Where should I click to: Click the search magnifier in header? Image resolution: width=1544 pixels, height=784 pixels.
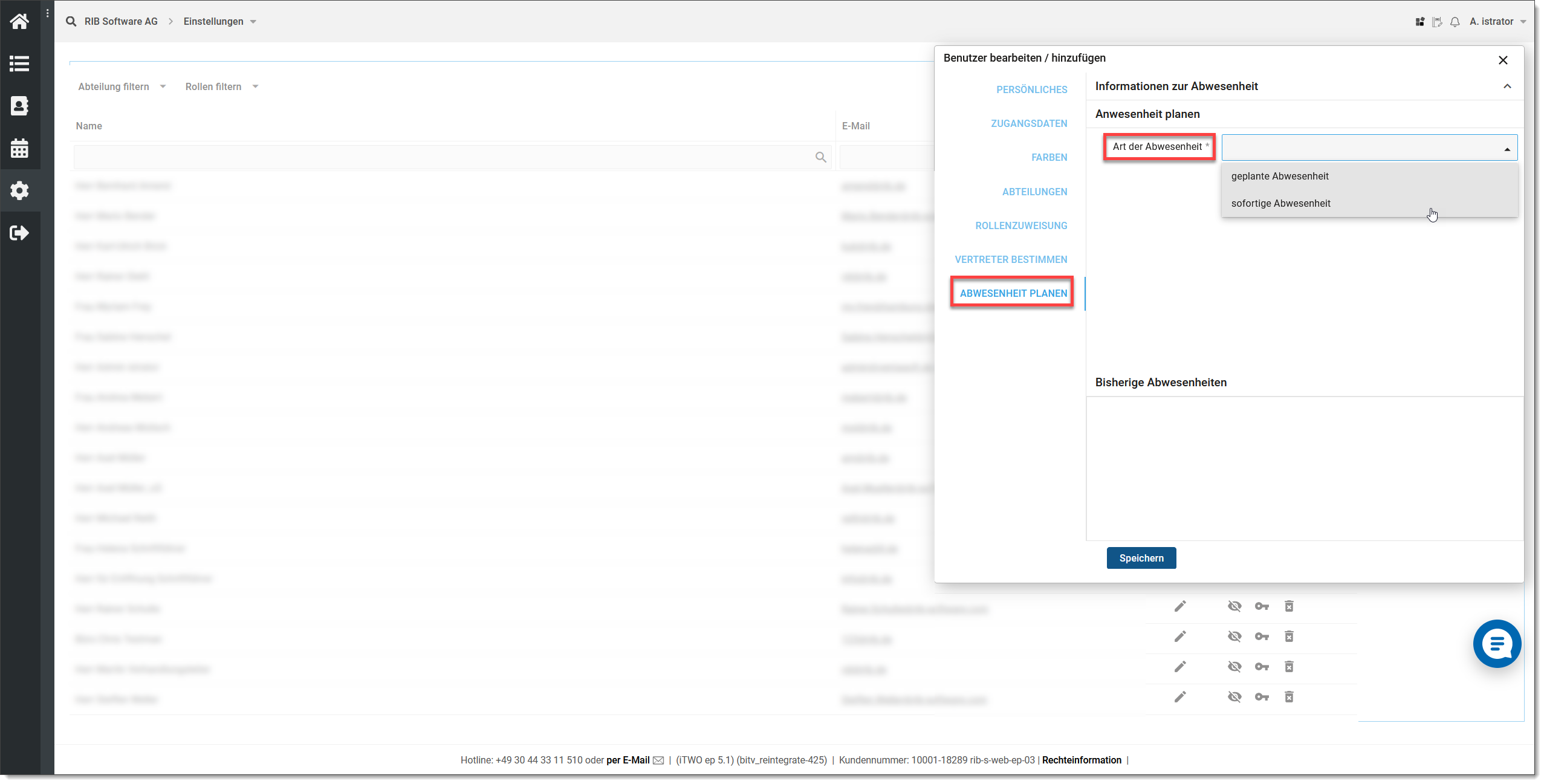click(71, 21)
